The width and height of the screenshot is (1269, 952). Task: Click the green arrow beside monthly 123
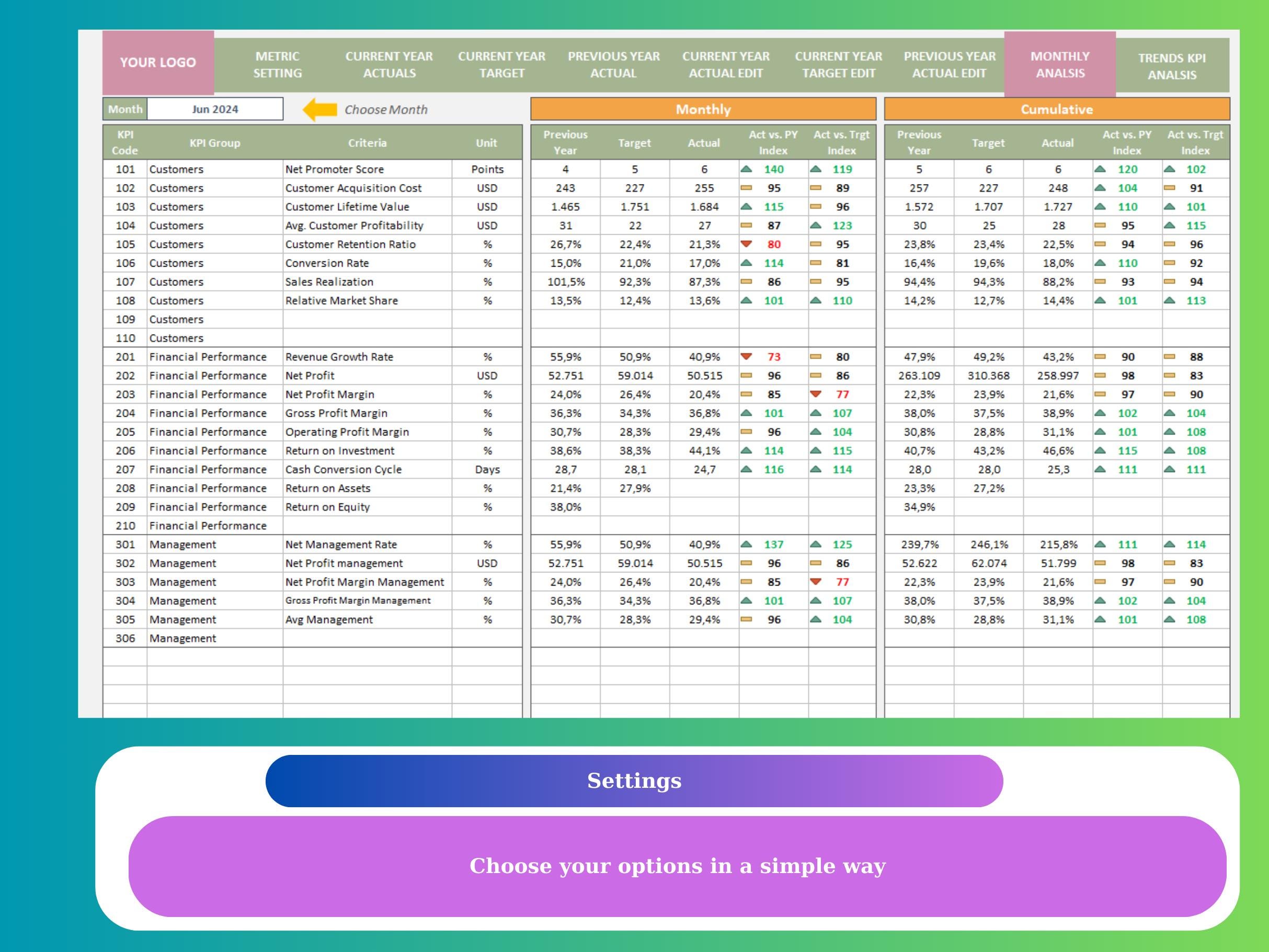[x=816, y=225]
